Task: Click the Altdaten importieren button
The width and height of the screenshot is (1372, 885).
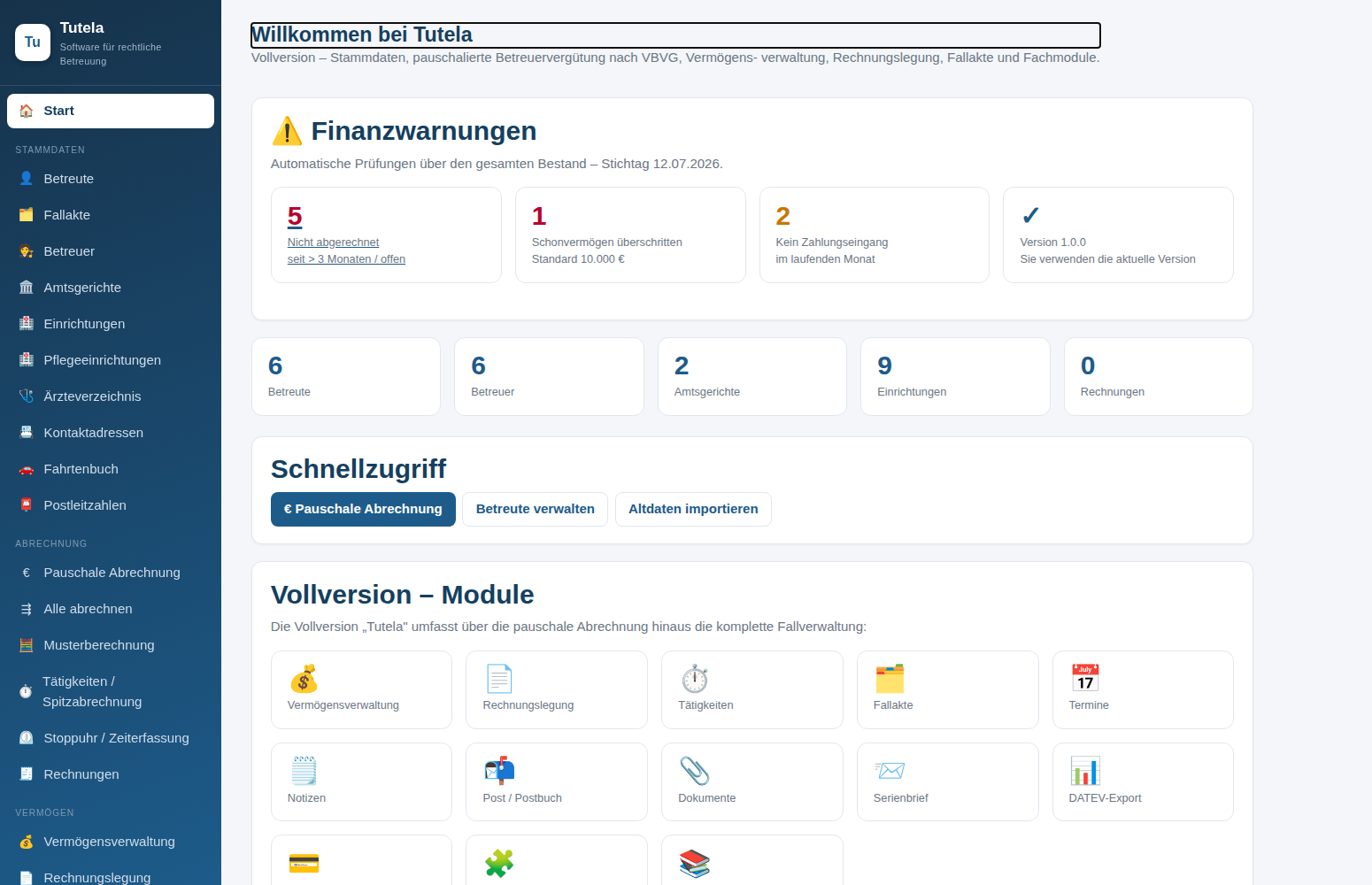Action: click(x=693, y=509)
